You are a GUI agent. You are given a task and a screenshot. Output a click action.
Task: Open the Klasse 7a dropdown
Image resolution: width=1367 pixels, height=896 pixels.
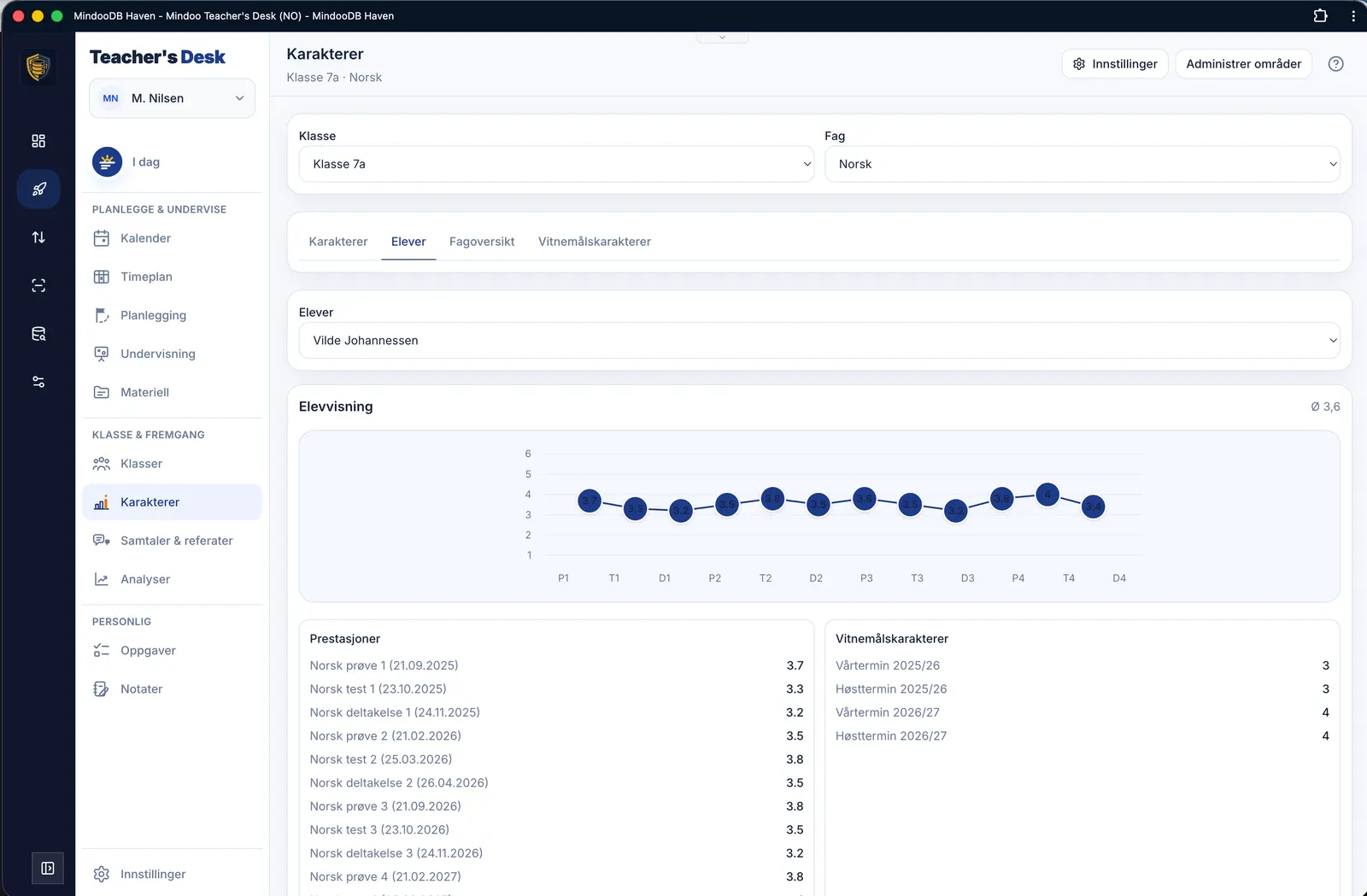click(556, 164)
